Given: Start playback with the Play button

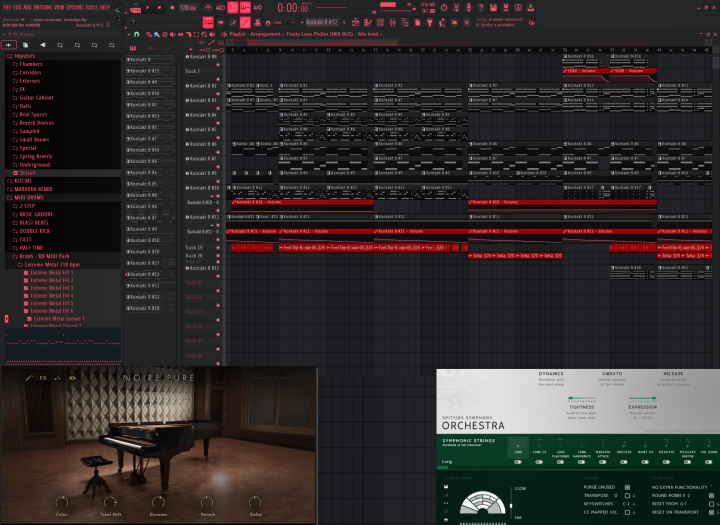Looking at the screenshot, I should click(x=148, y=7).
